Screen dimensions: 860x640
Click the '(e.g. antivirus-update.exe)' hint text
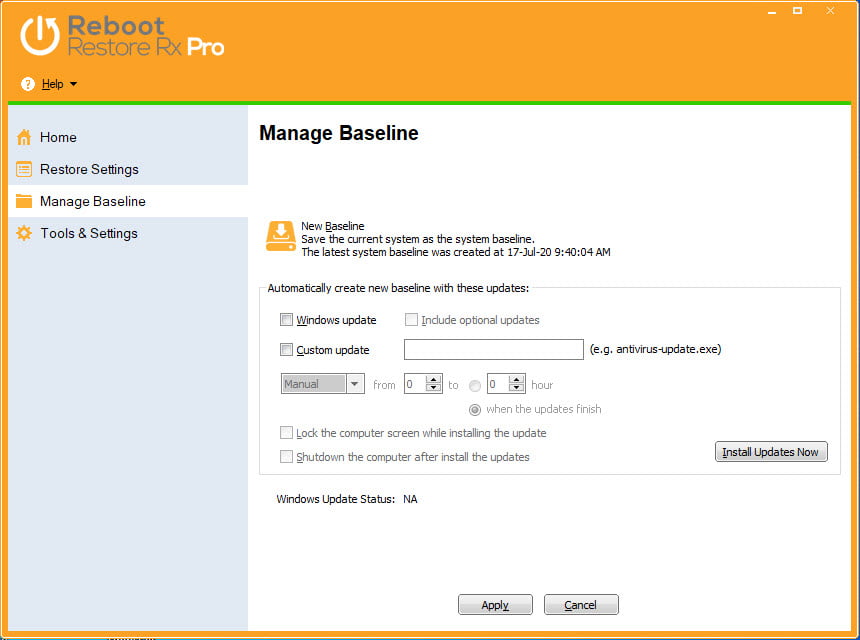click(655, 349)
